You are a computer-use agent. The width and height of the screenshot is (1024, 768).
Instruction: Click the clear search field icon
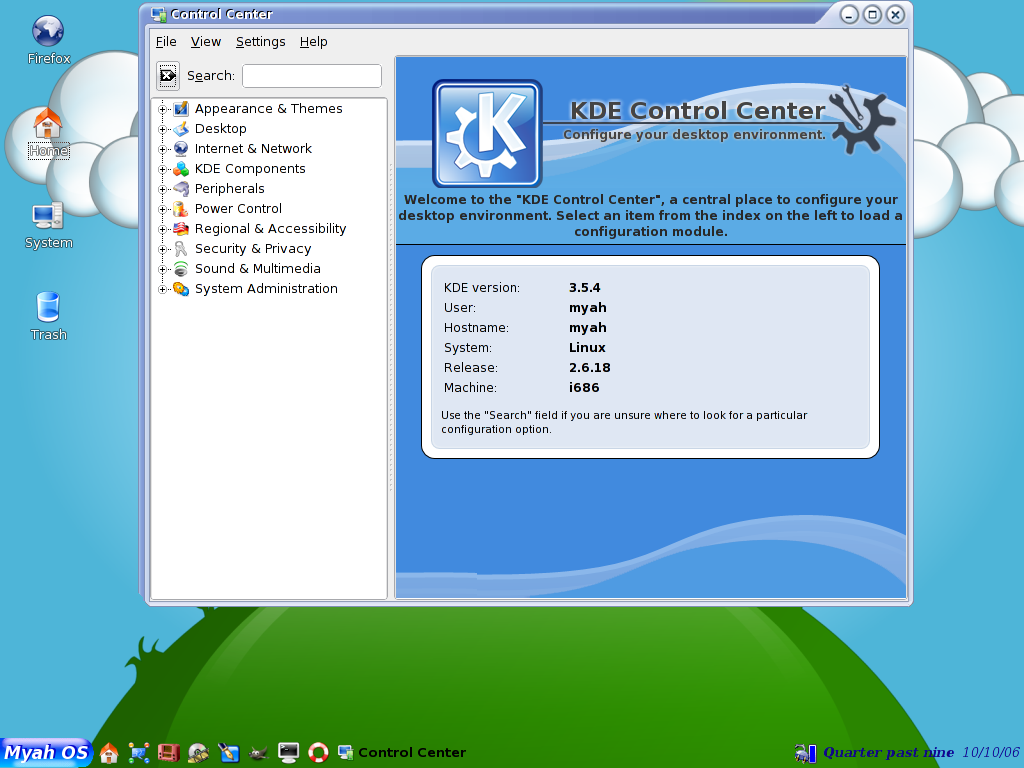pos(168,76)
